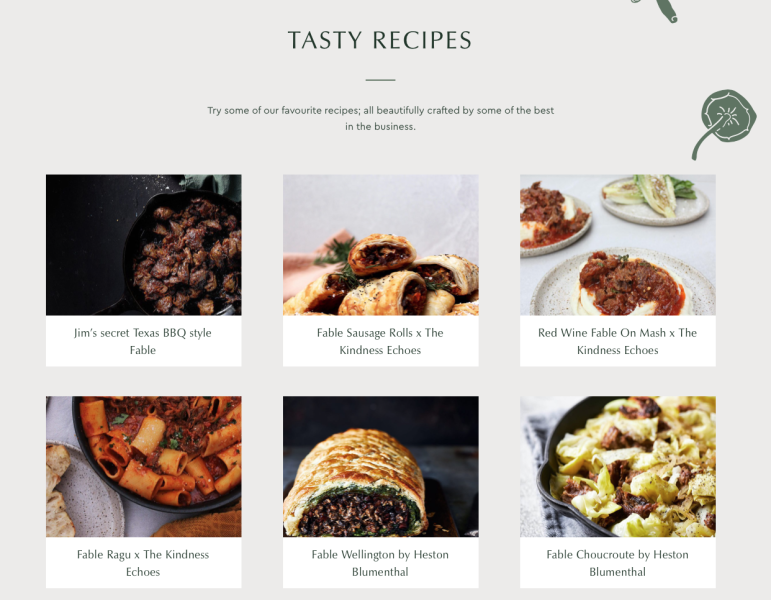Follow the 'Red Wine Fable On Mash' title link

pos(618,341)
